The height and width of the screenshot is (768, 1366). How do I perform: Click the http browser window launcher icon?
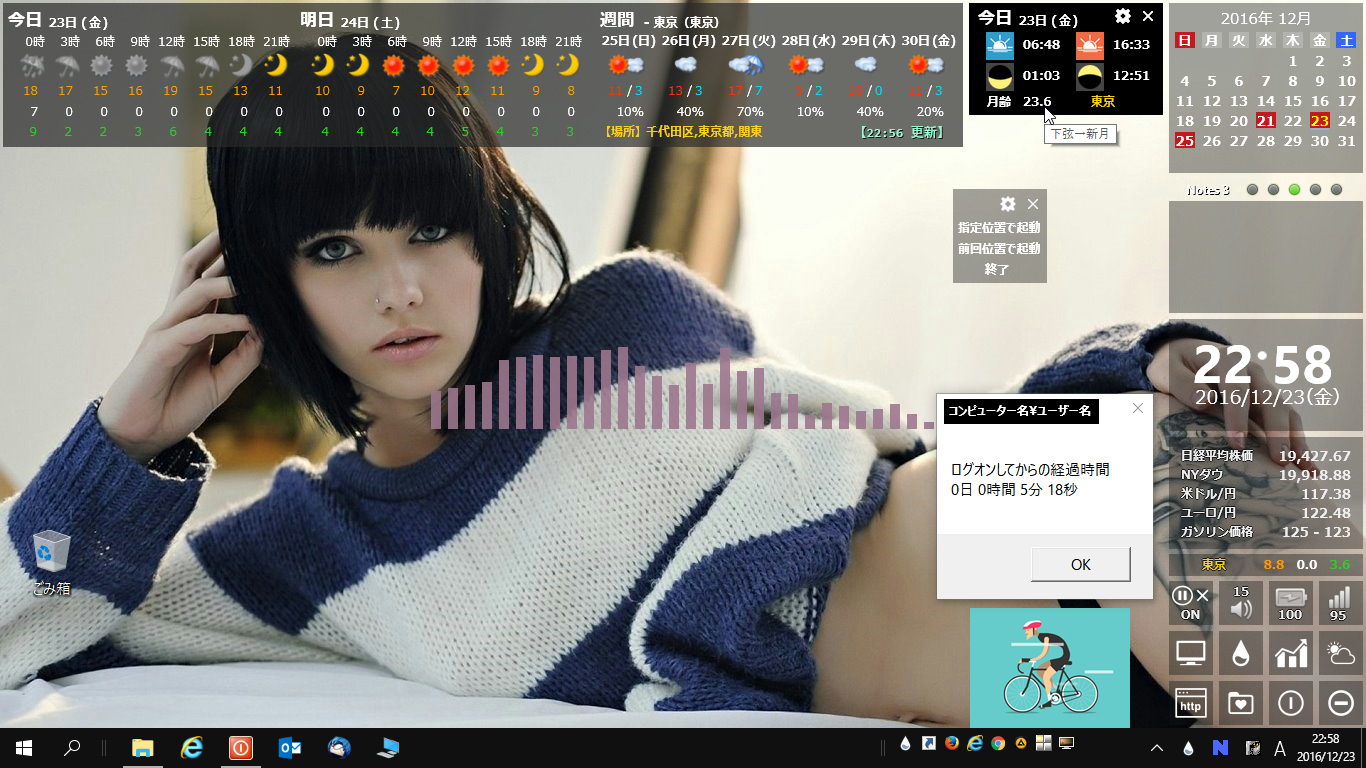click(1190, 704)
